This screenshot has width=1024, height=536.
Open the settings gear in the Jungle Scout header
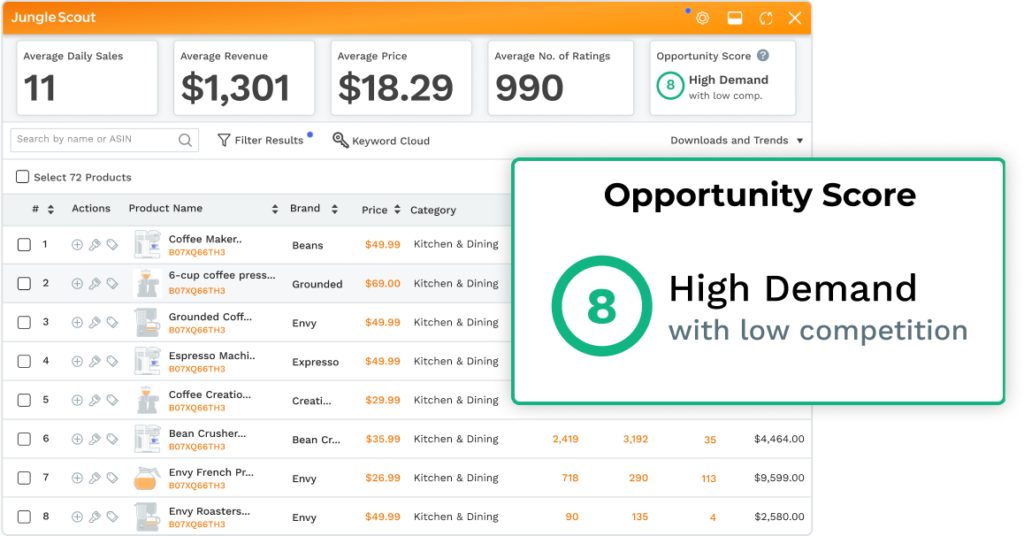[703, 18]
